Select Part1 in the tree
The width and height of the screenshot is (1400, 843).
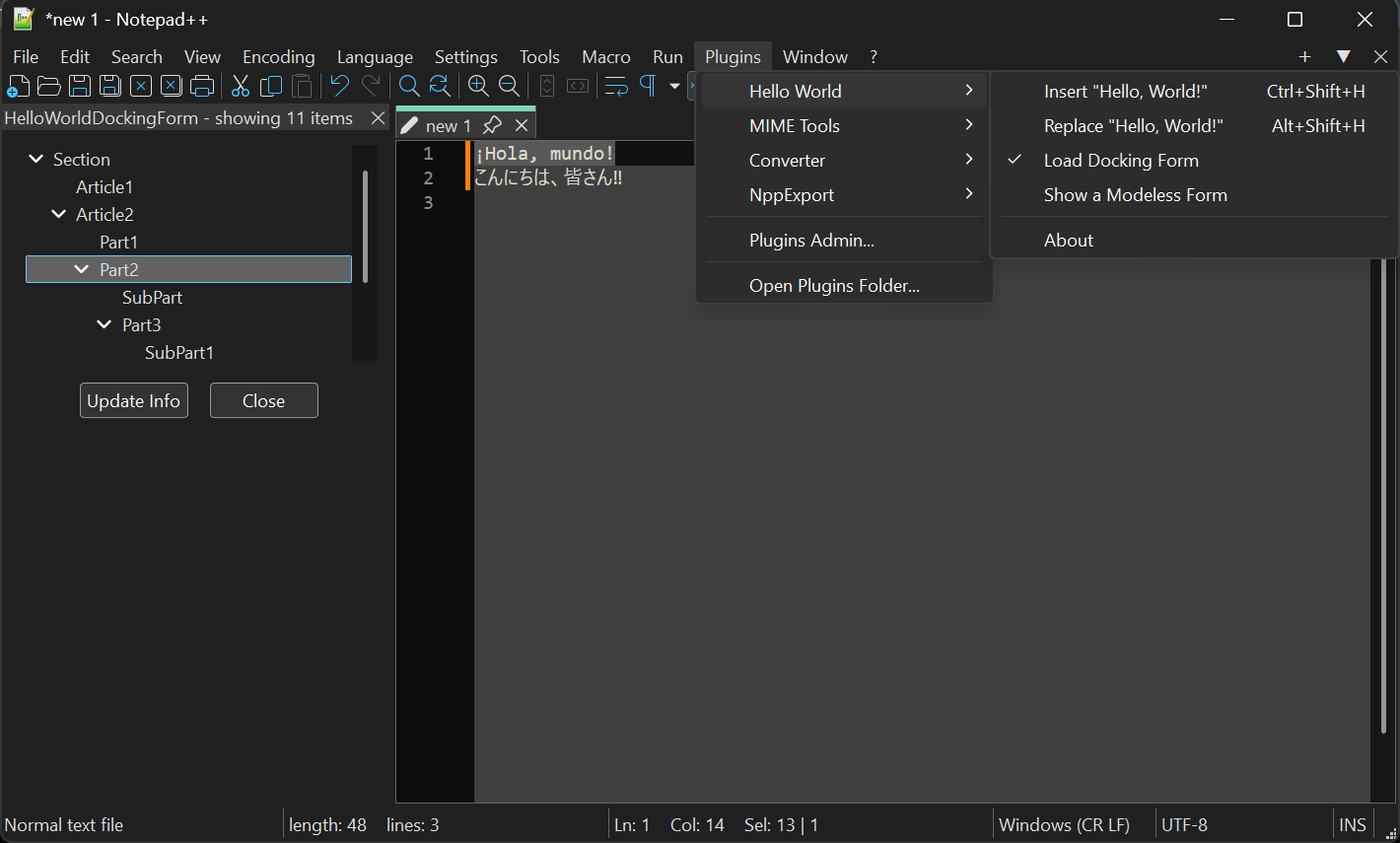[118, 243]
